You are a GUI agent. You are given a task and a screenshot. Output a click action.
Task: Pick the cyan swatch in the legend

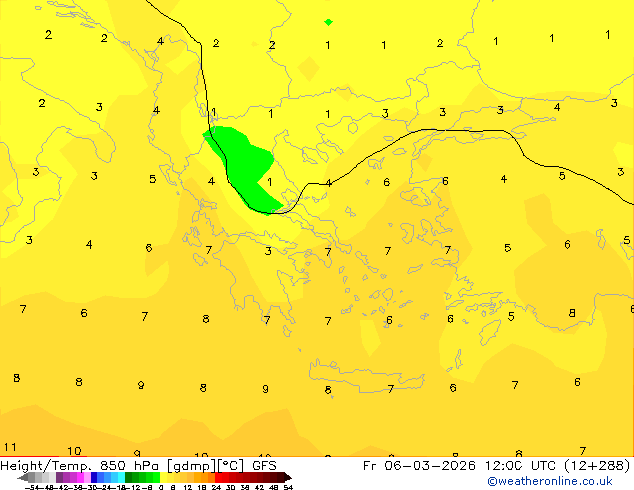(121, 477)
